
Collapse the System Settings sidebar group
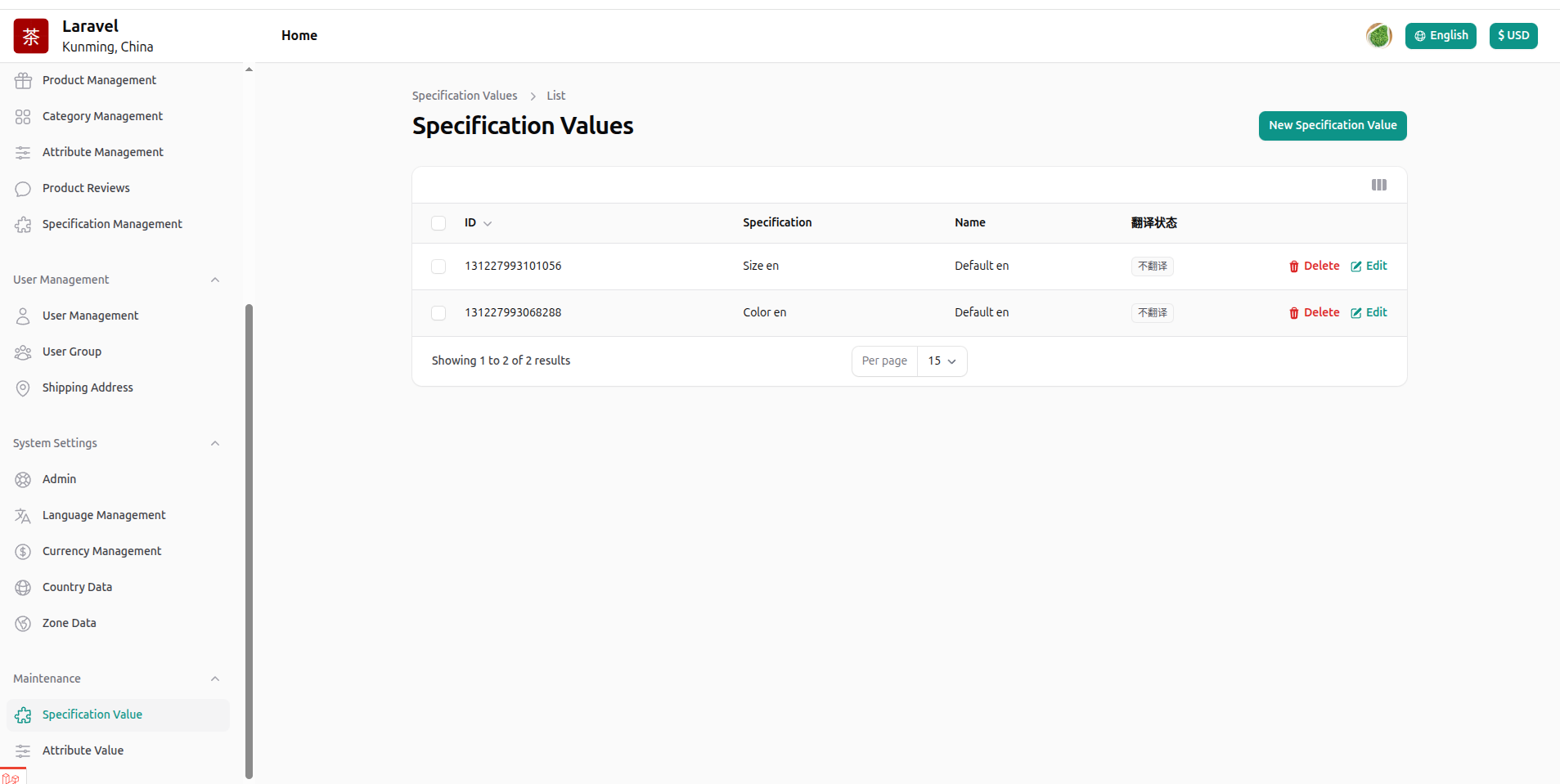coord(215,444)
